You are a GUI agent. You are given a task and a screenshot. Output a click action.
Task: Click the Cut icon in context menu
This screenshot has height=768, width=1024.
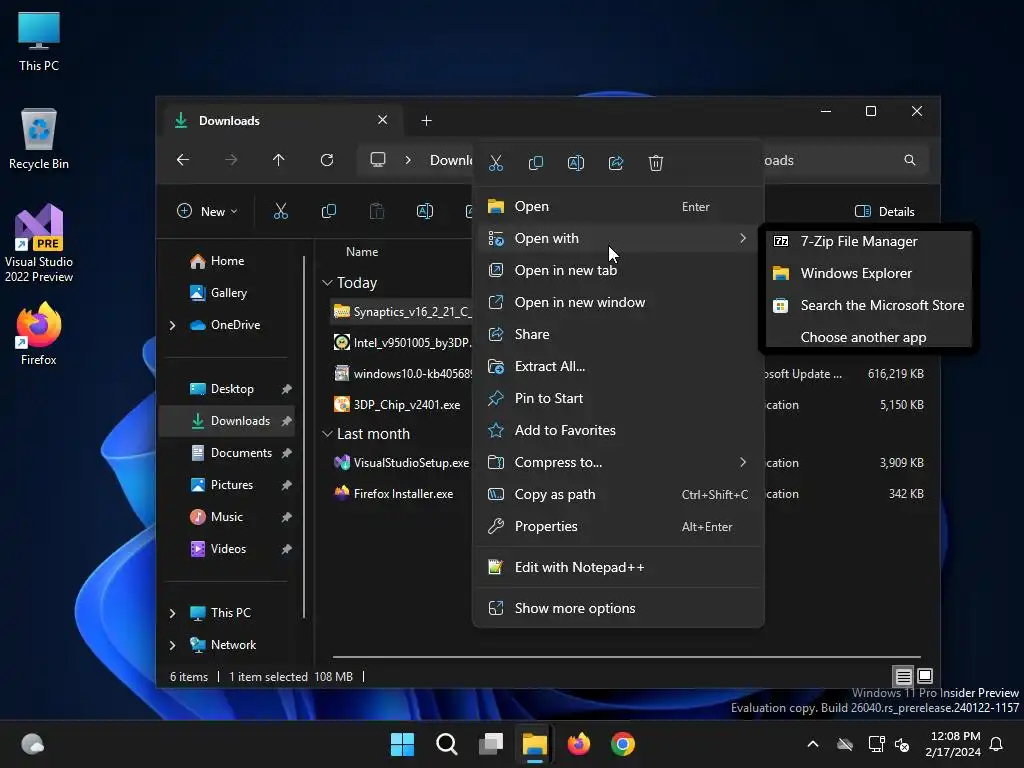496,163
